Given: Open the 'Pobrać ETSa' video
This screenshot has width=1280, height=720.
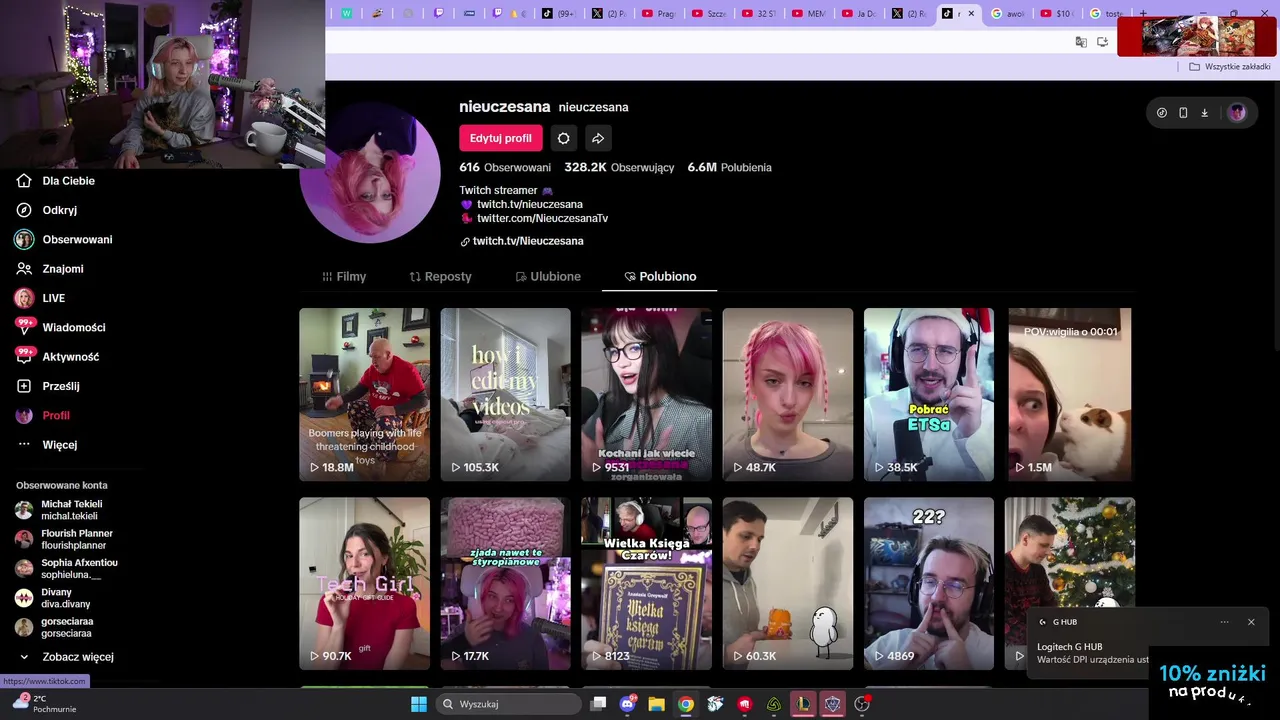Looking at the screenshot, I should pos(929,394).
